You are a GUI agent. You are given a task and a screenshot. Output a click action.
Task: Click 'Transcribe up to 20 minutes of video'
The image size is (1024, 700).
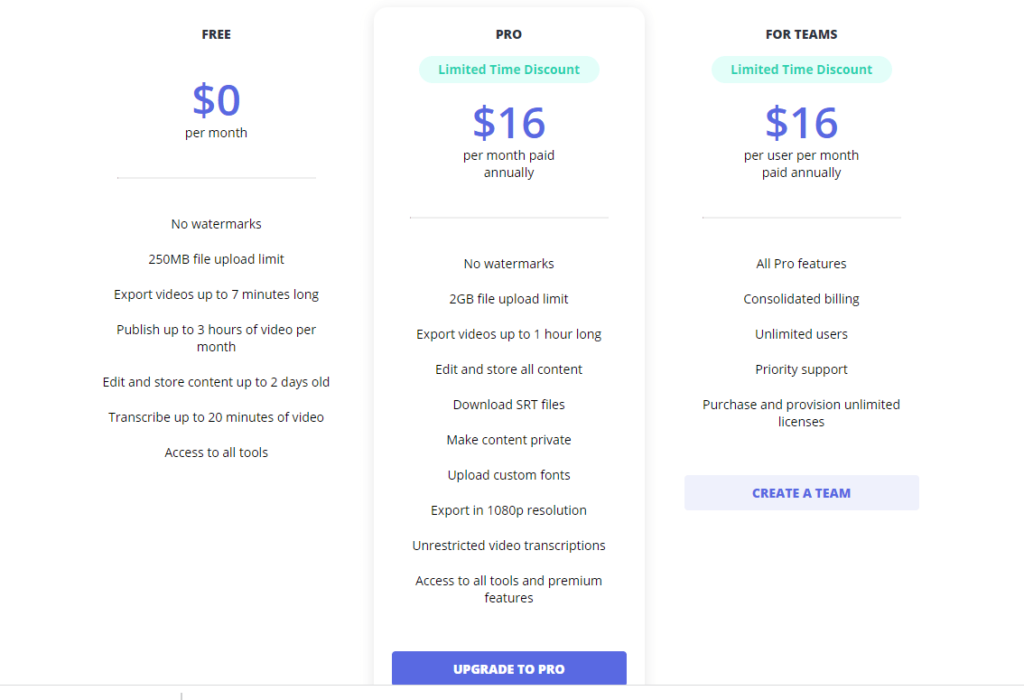216,417
